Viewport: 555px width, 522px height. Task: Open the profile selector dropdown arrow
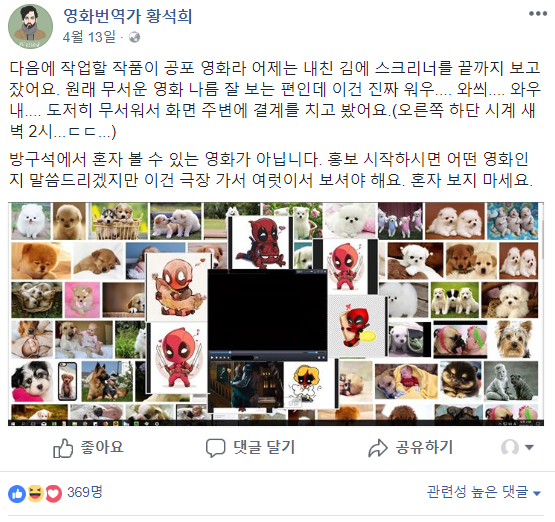click(529, 447)
